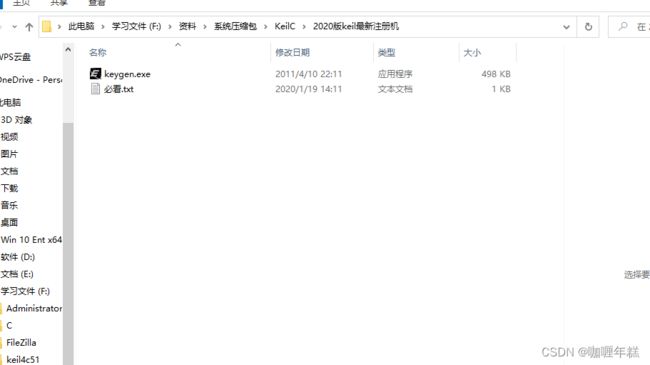
Task: Open 图片 folder in sidebar
Action: point(10,154)
